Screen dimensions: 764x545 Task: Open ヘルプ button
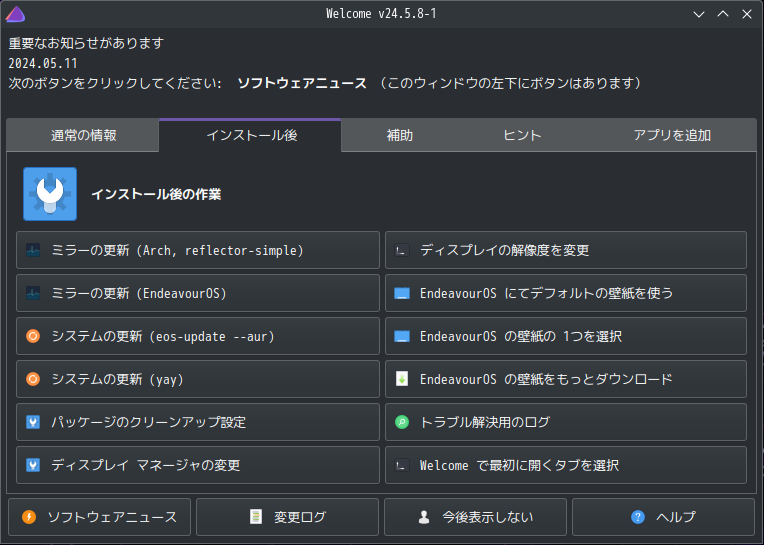click(x=664, y=517)
